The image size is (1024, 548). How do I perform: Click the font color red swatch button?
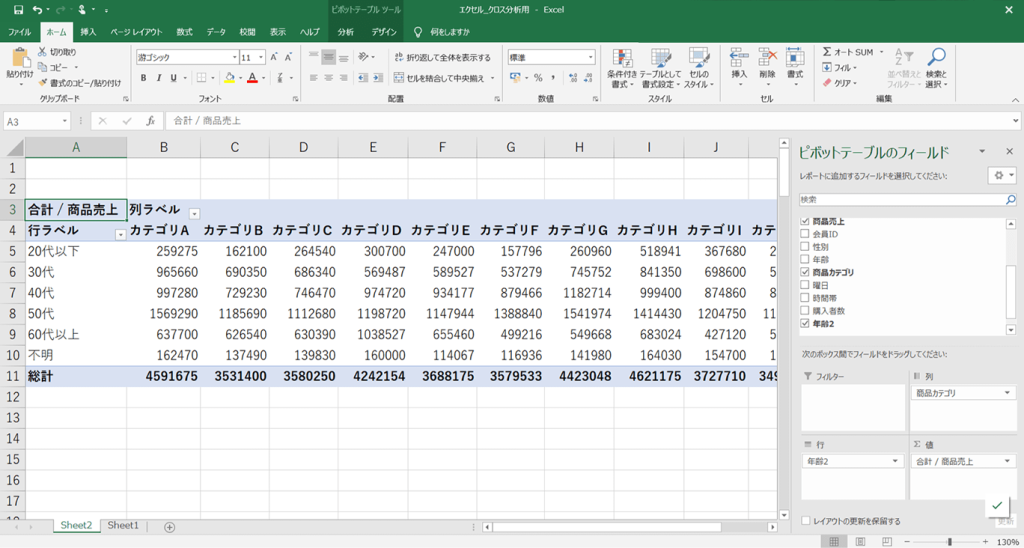(x=252, y=78)
